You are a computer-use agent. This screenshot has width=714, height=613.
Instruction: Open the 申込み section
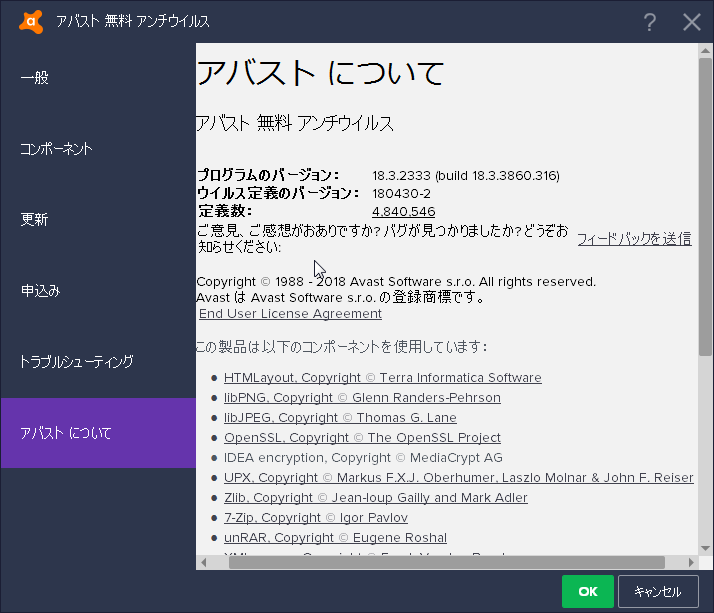(x=98, y=291)
